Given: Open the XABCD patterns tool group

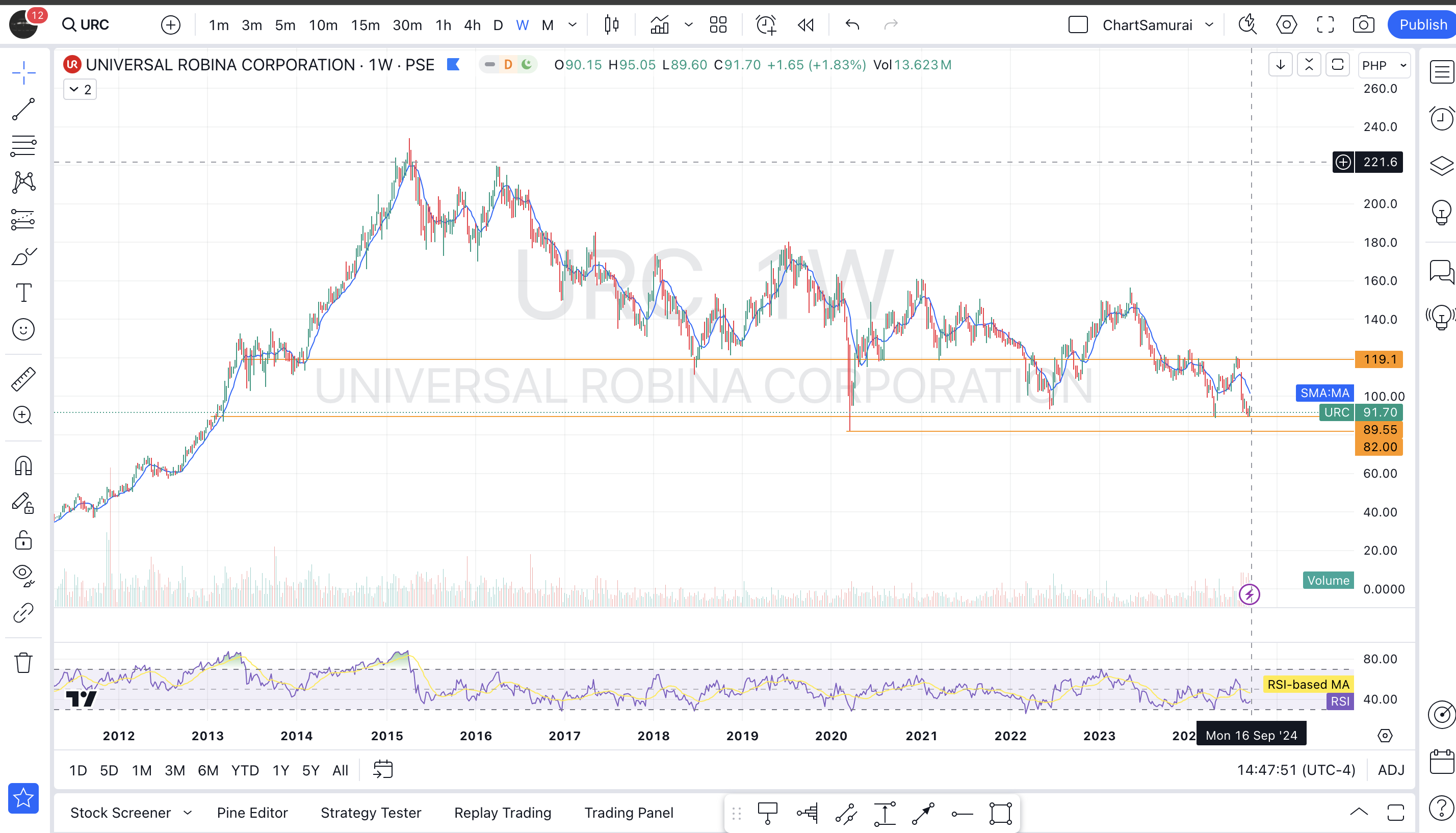Looking at the screenshot, I should (23, 183).
